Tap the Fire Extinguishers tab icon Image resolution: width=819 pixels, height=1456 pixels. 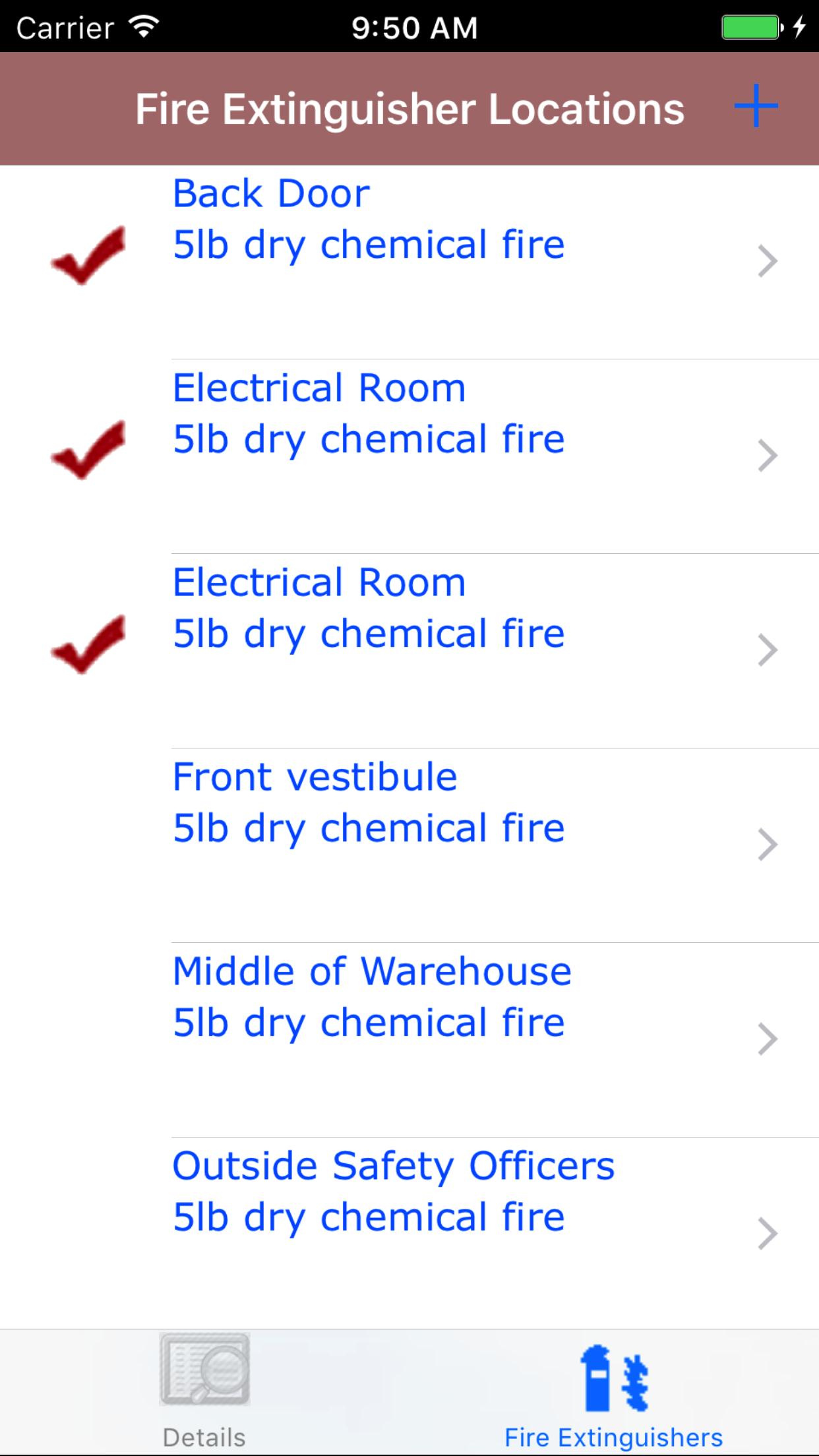pyautogui.click(x=613, y=1378)
